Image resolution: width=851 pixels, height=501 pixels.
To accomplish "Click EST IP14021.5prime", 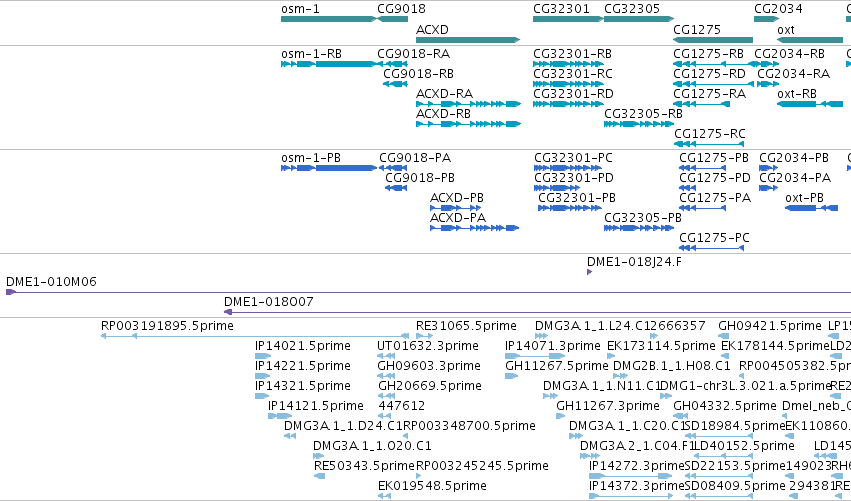I will click(263, 356).
